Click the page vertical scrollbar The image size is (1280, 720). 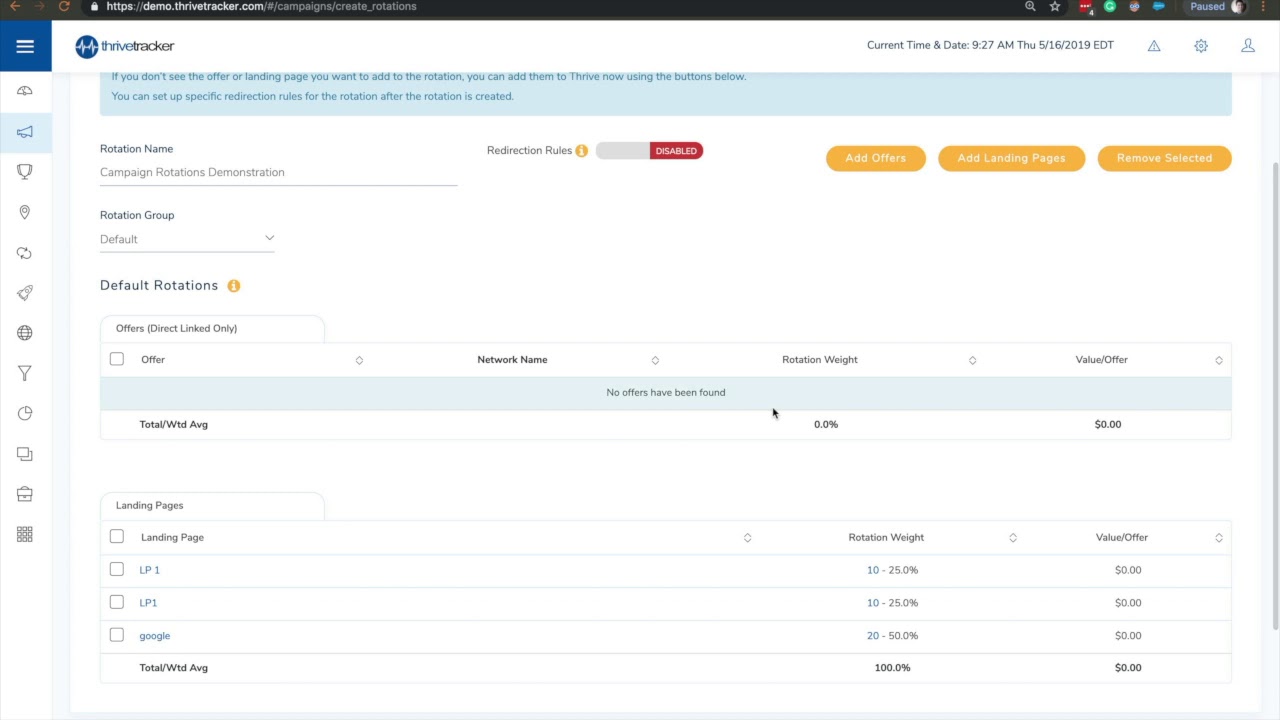tap(1275, 395)
